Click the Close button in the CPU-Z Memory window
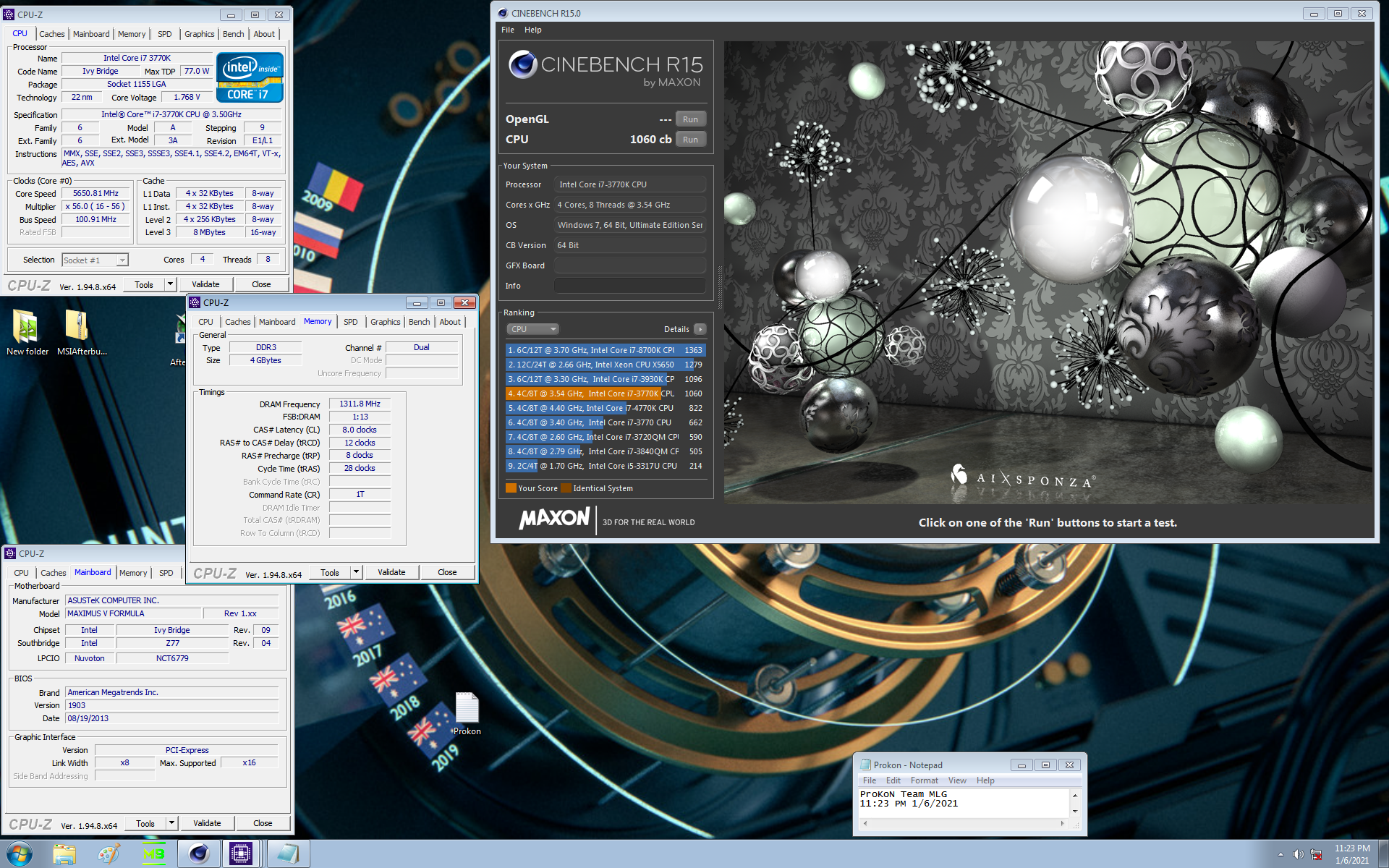Image resolution: width=1389 pixels, height=868 pixels. [x=447, y=572]
